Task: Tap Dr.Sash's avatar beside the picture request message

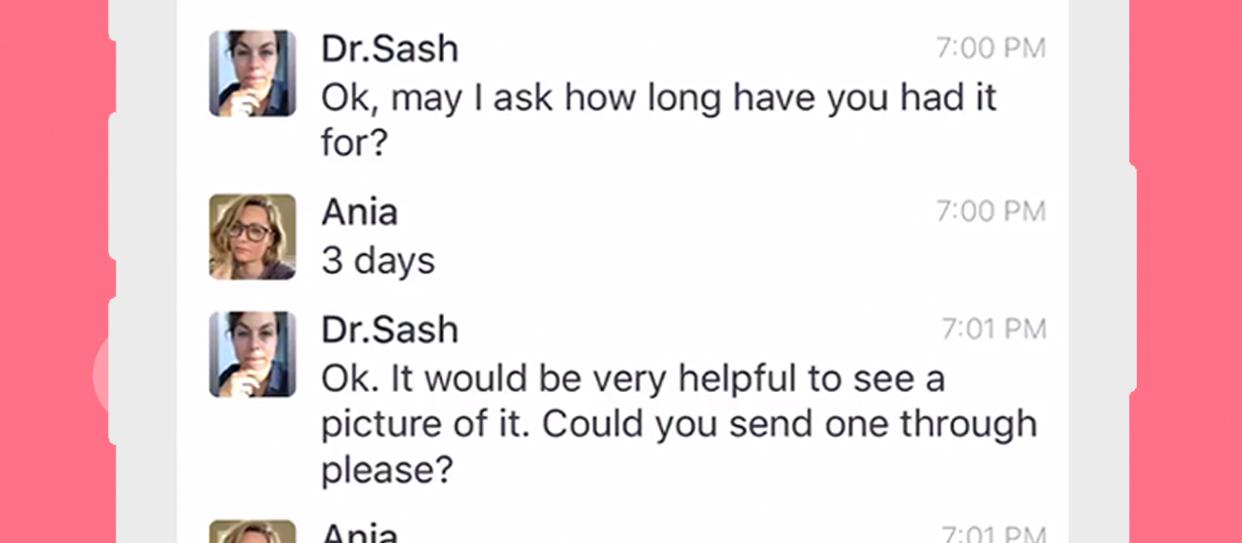Action: [x=252, y=354]
